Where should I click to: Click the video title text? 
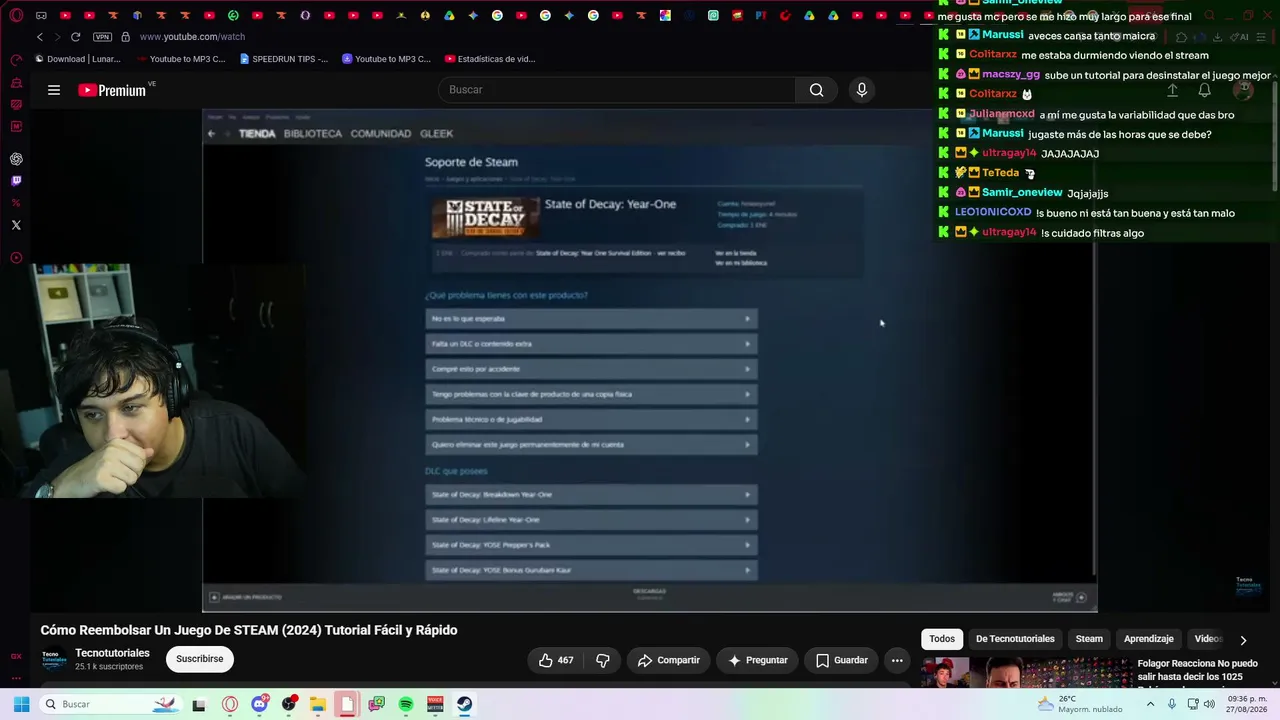click(x=249, y=630)
